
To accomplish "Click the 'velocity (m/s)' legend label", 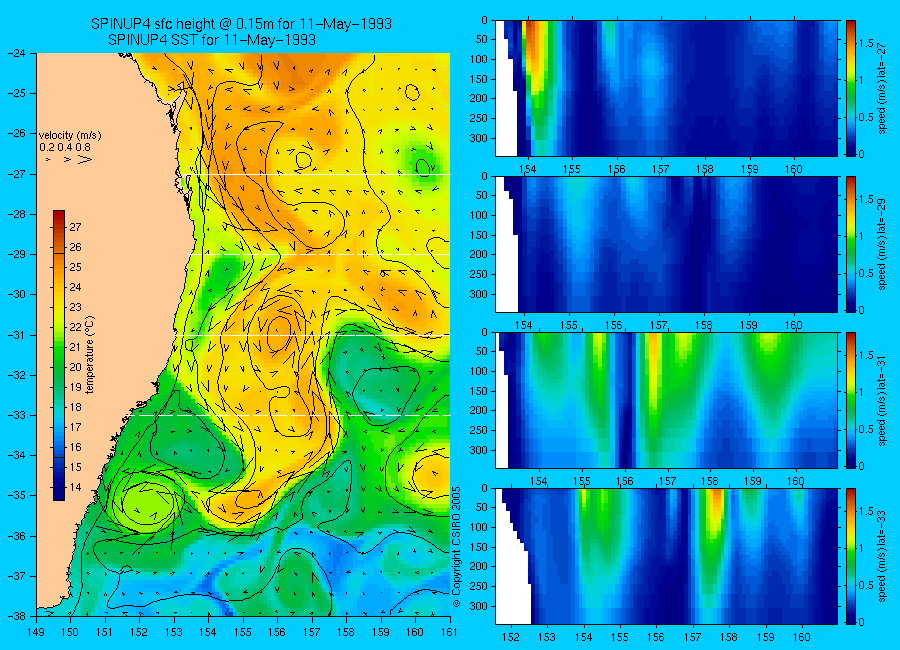I will (70, 136).
